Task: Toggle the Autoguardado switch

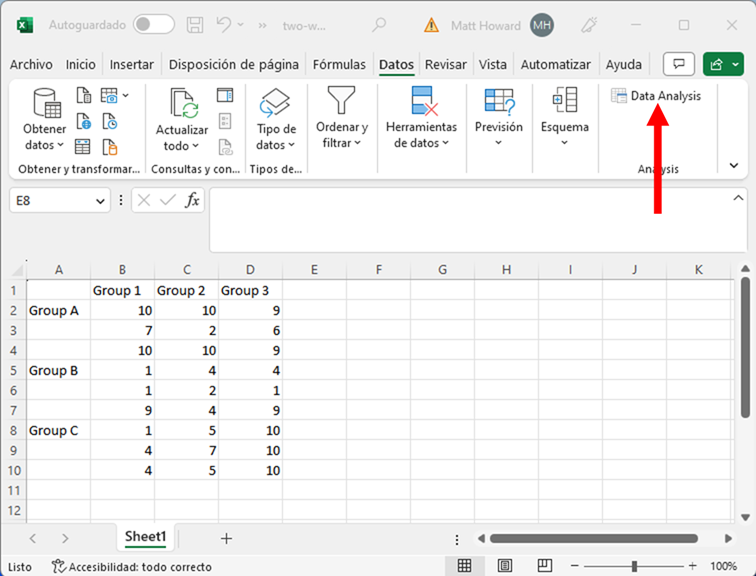Action: point(153,24)
